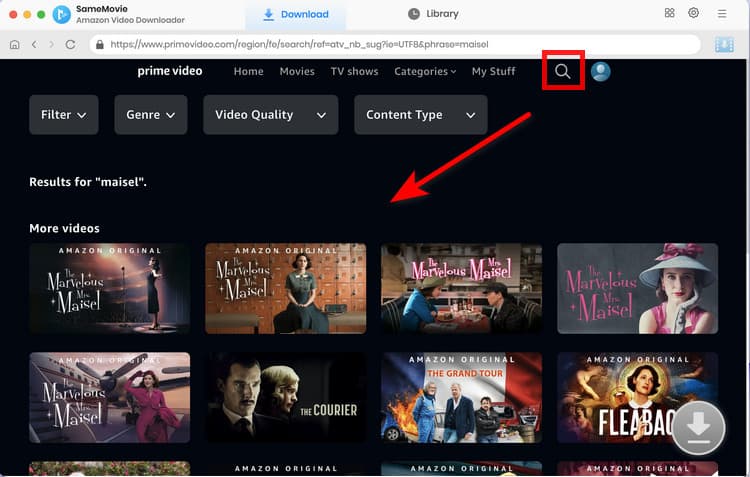Screen dimensions: 750x477
Task: Click the "More videos" heading
Action: 65,228
